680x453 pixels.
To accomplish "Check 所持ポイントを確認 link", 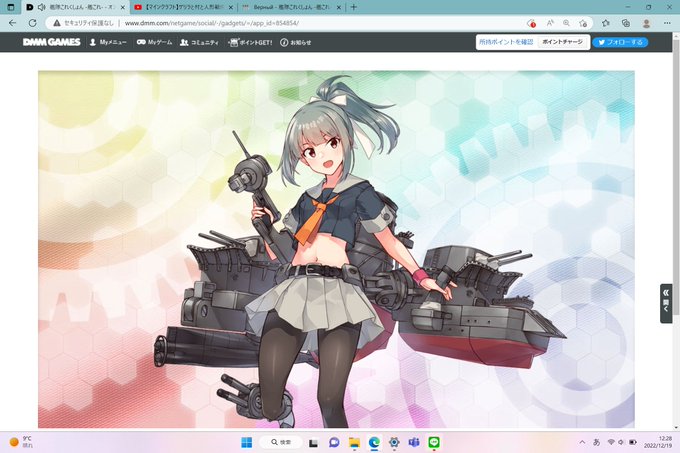I will click(x=506, y=42).
